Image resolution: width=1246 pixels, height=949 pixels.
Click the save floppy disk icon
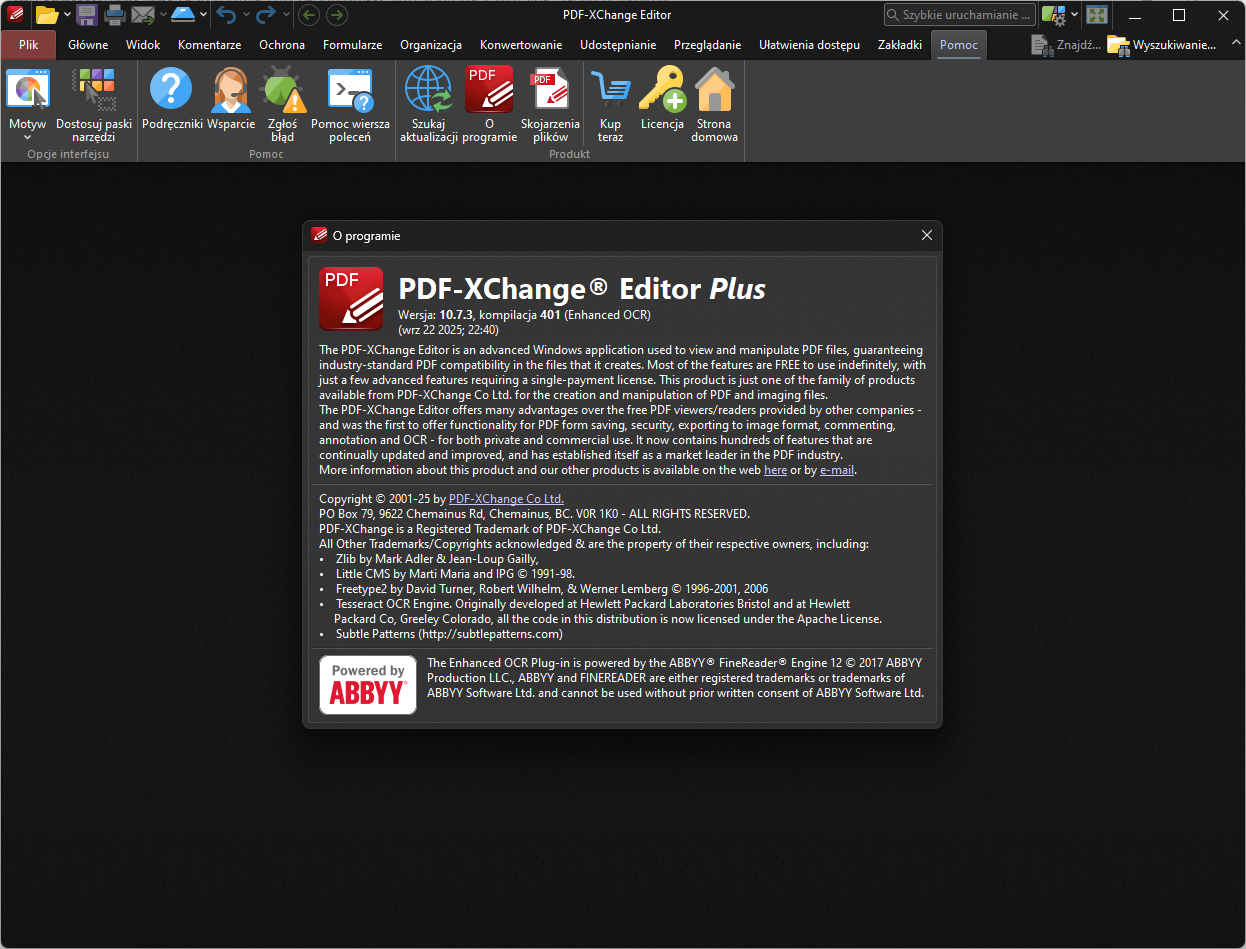(x=87, y=14)
